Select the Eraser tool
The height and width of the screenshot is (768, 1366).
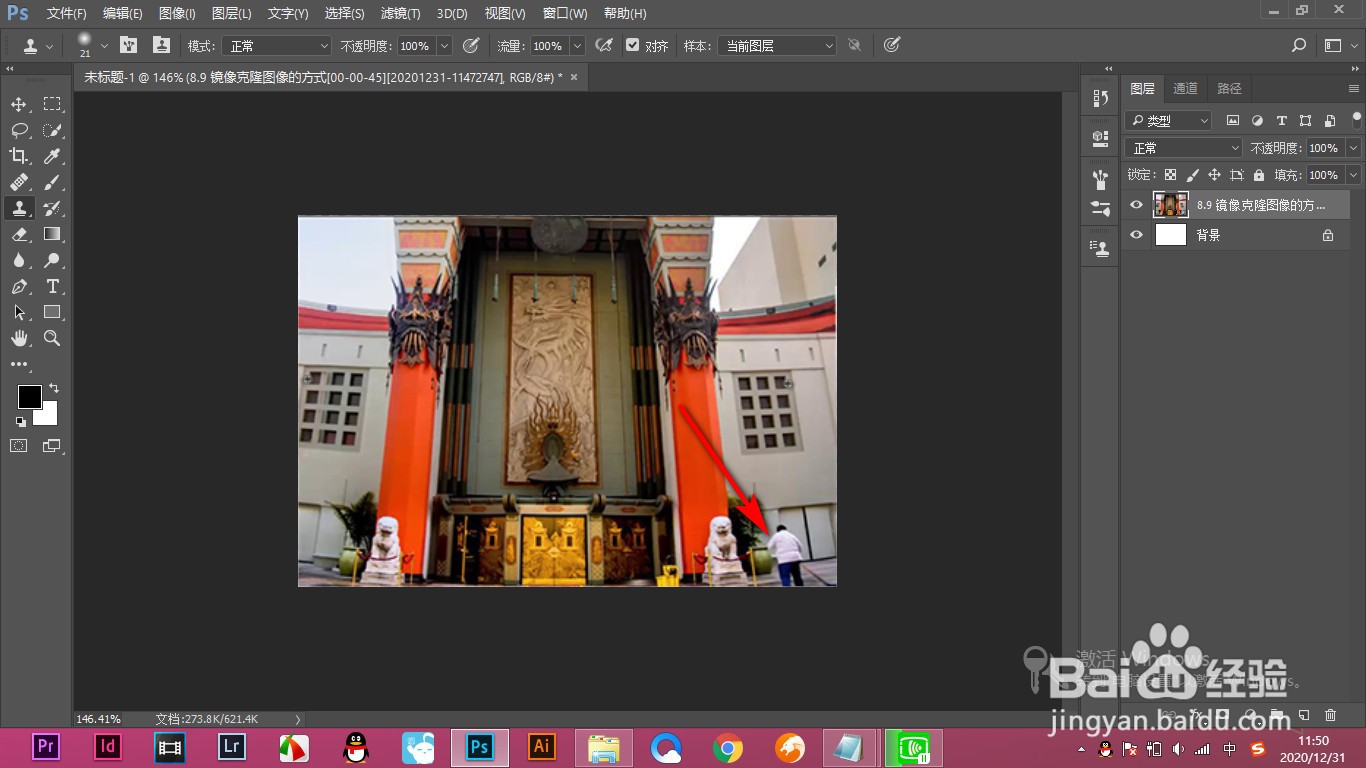19,234
